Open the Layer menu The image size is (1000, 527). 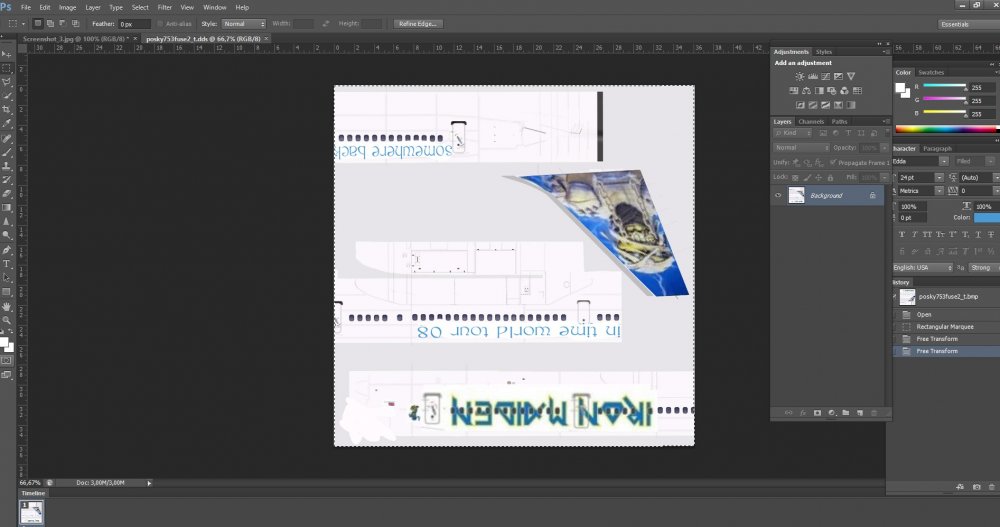pos(93,8)
